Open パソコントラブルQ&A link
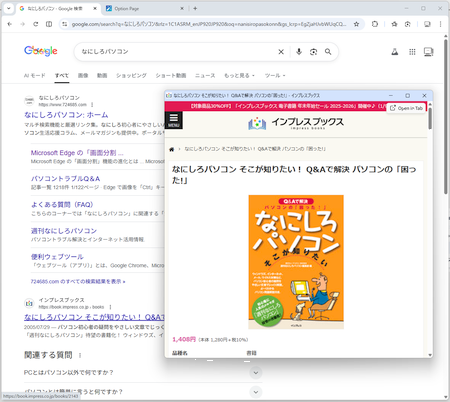The height and width of the screenshot is (402, 450). click(65, 179)
